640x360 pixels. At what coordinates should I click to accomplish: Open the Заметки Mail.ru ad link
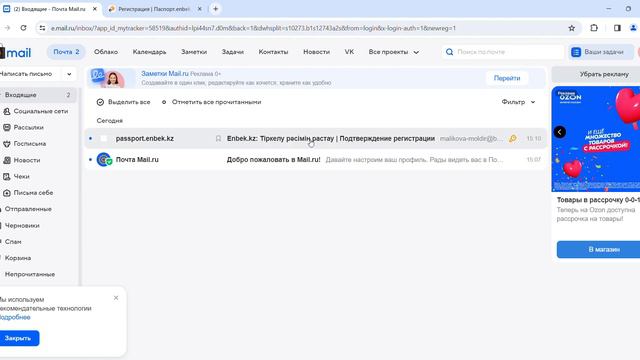pos(165,73)
